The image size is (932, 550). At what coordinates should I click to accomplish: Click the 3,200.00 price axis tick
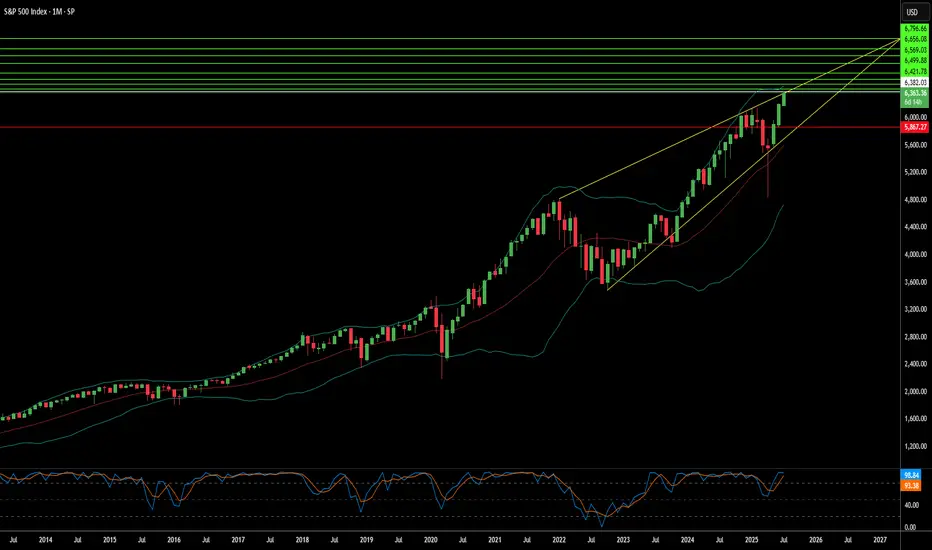(915, 309)
